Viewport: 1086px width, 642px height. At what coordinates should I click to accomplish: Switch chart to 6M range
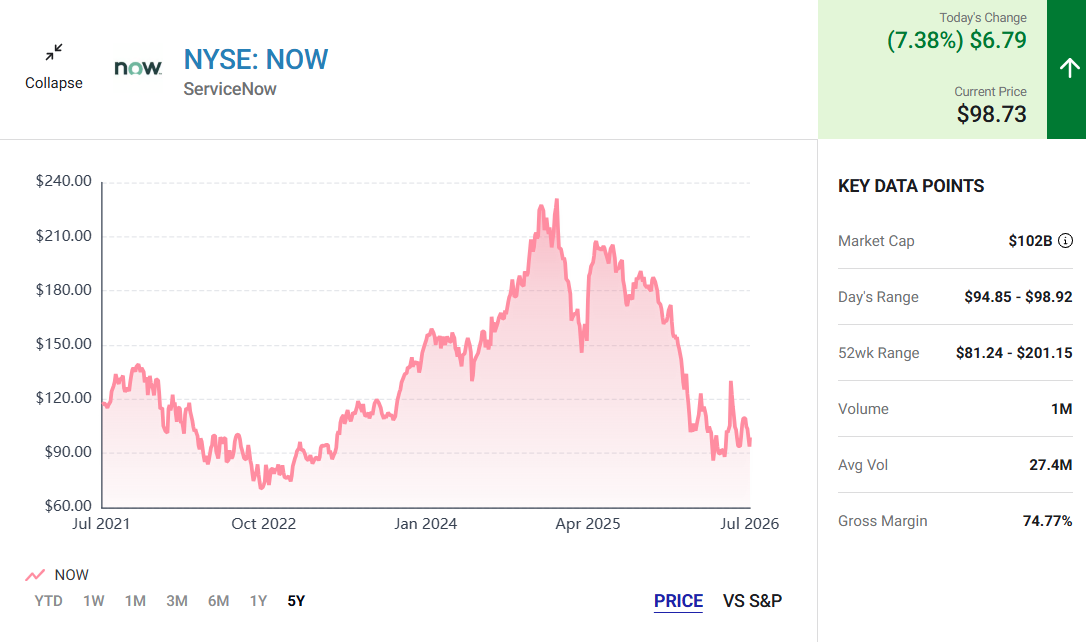(218, 600)
